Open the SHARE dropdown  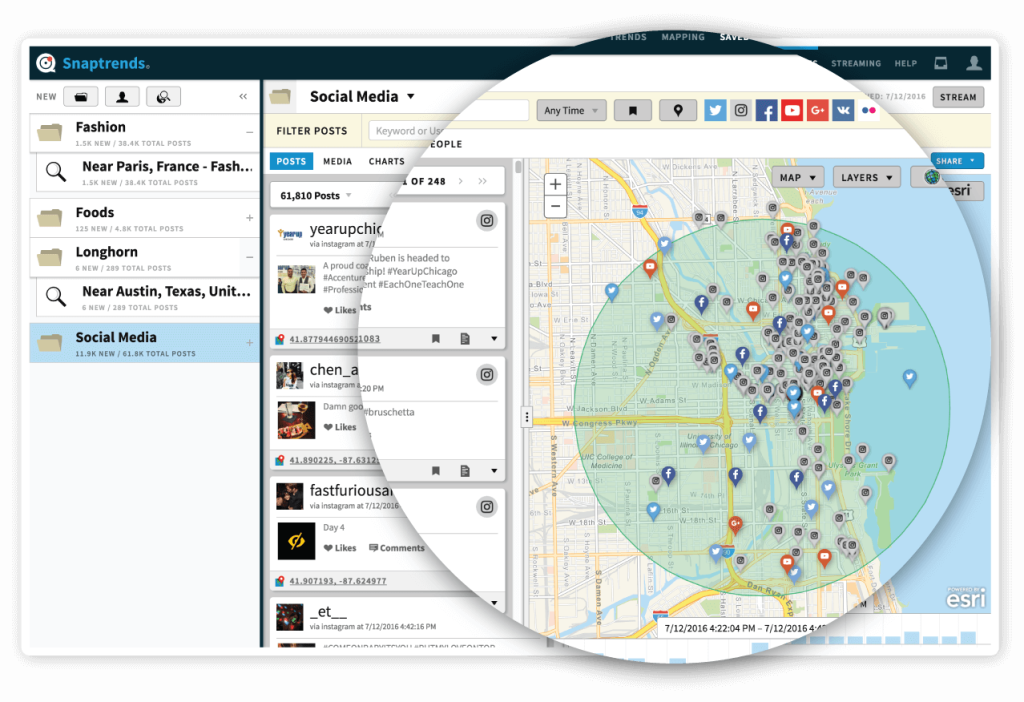point(957,161)
